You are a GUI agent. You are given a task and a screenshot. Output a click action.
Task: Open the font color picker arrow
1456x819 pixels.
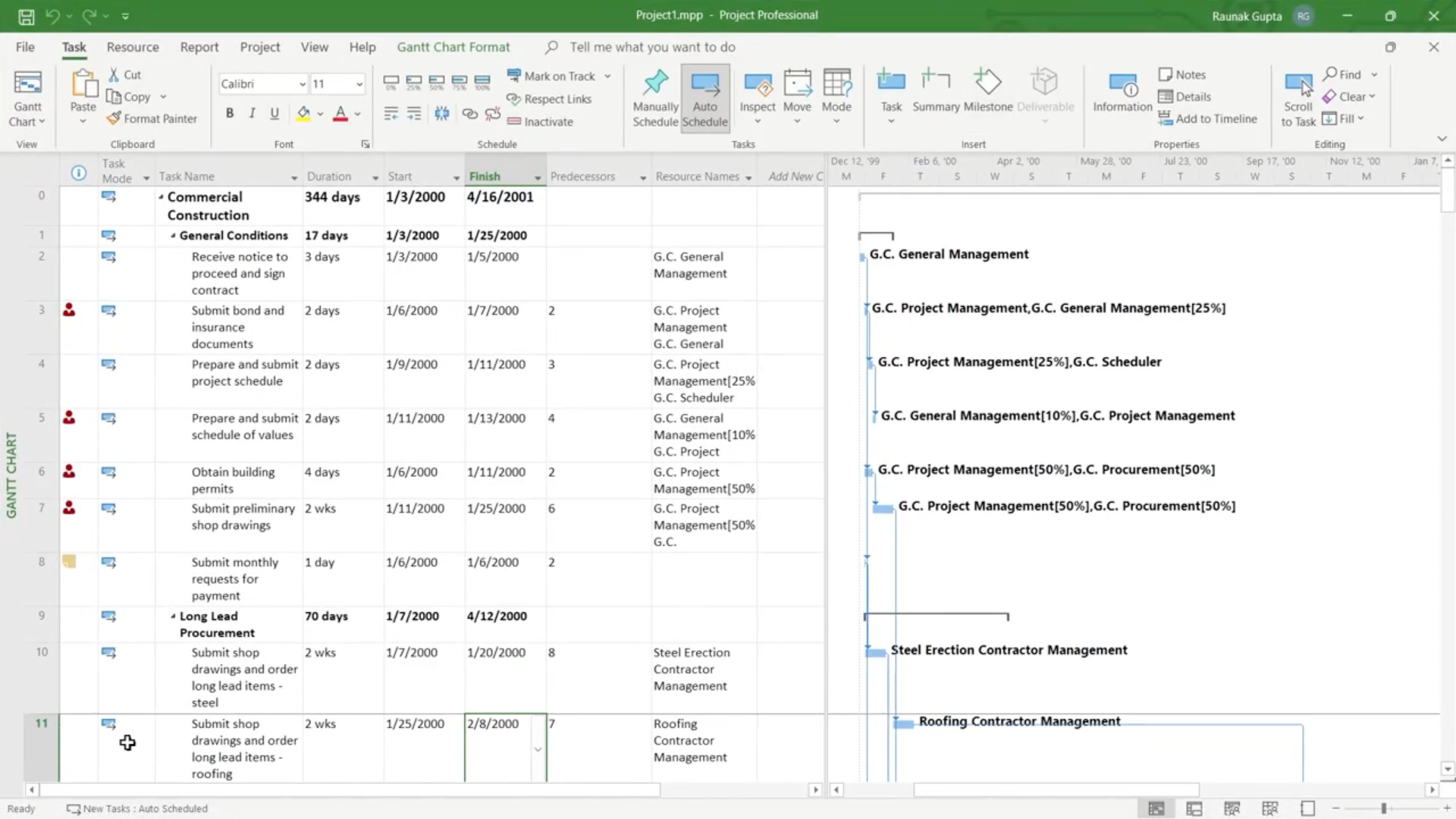tap(357, 115)
